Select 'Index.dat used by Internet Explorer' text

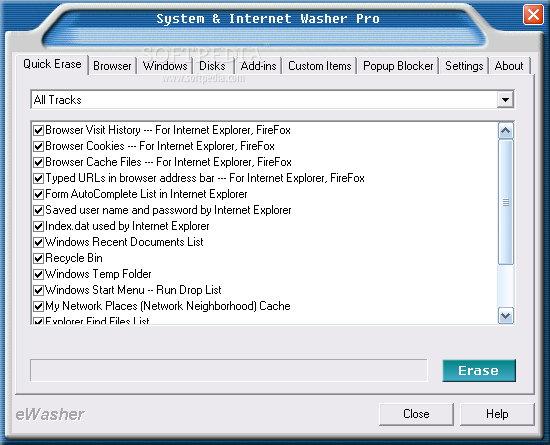pyautogui.click(x=127, y=226)
